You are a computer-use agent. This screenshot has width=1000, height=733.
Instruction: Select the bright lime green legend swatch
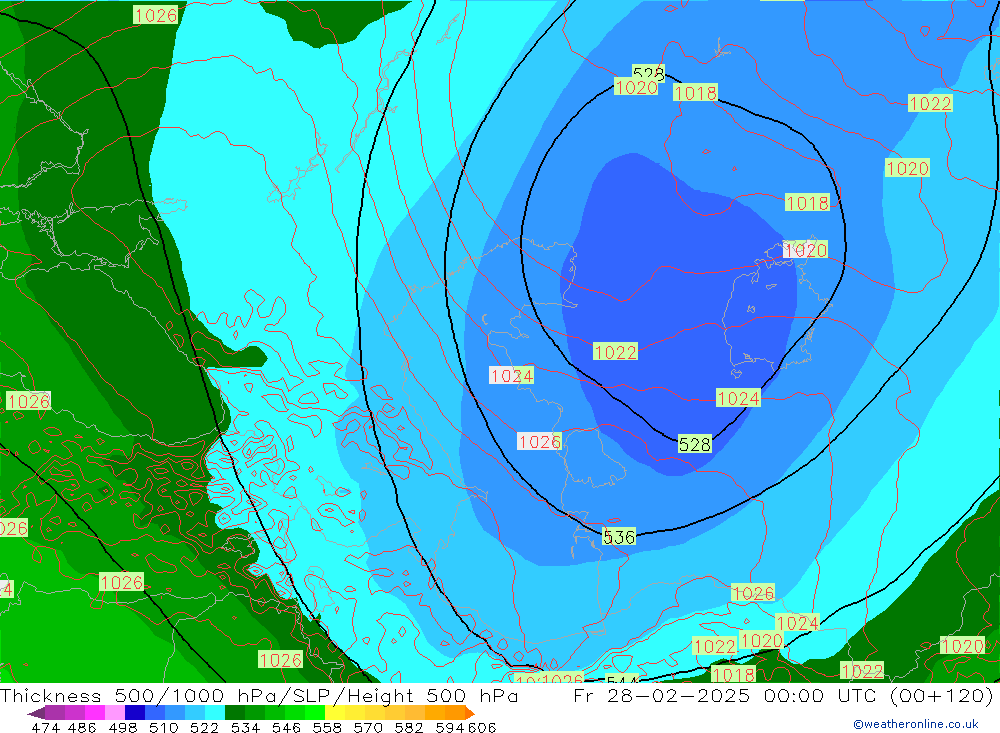(315, 712)
